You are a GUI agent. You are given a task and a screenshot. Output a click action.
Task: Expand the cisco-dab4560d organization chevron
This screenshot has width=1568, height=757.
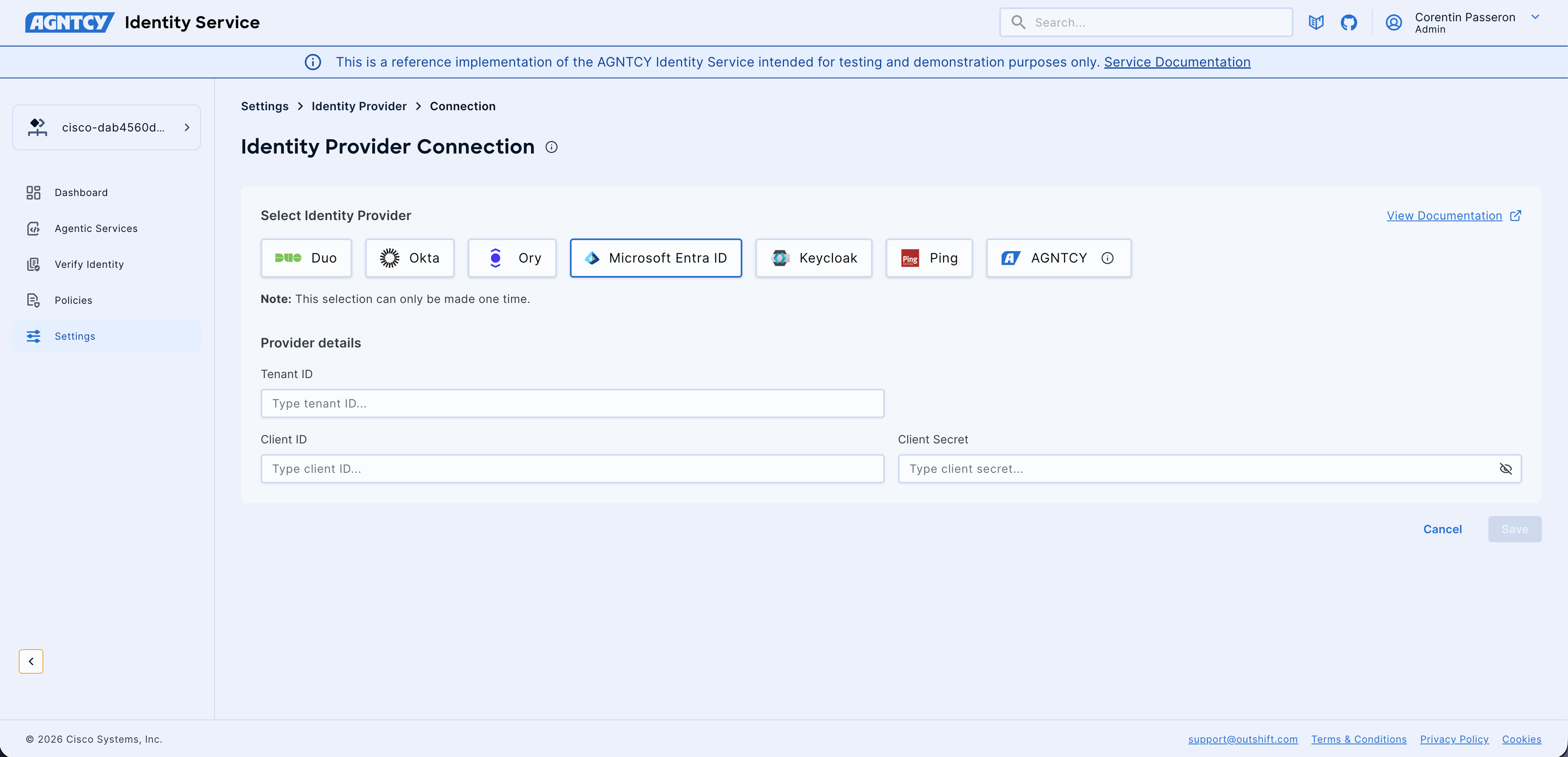[187, 127]
